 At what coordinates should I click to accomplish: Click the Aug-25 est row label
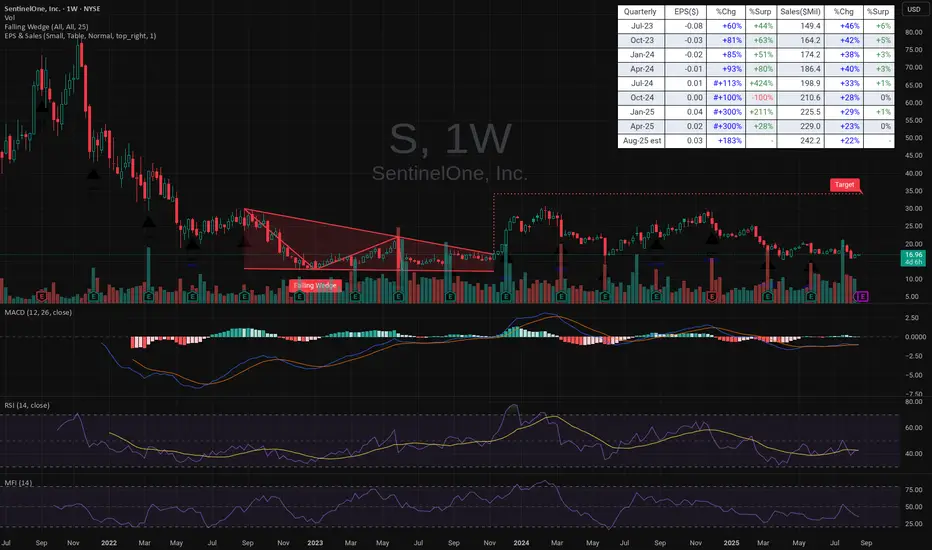641,141
